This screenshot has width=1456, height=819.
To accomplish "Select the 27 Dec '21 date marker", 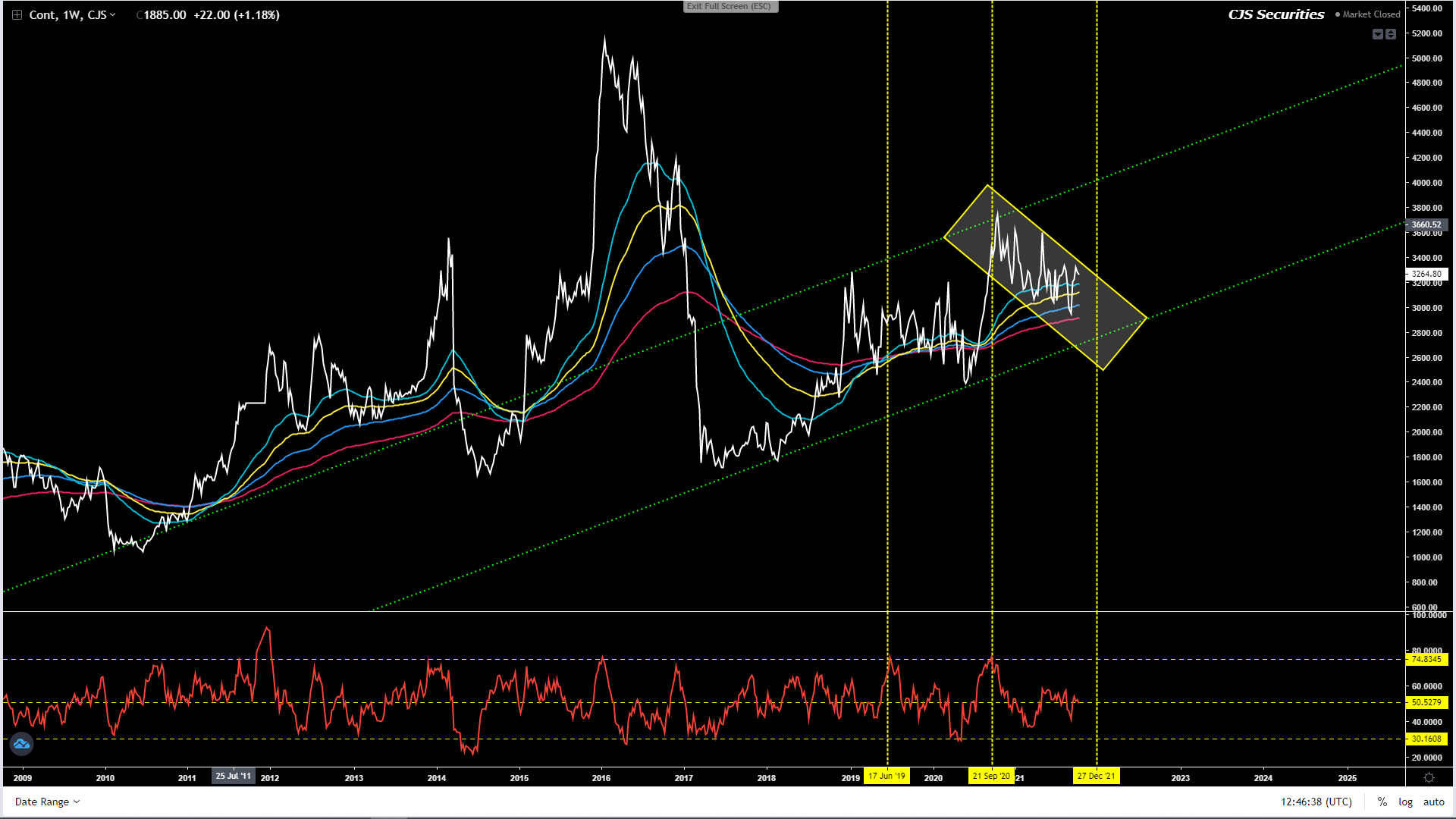I will [1096, 776].
